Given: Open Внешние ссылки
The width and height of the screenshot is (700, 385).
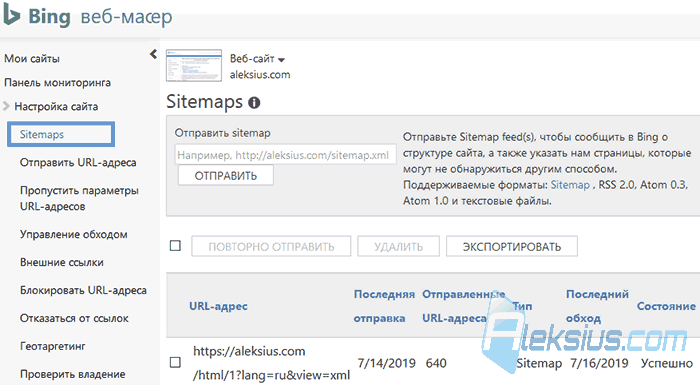Looking at the screenshot, I should pos(62,263).
